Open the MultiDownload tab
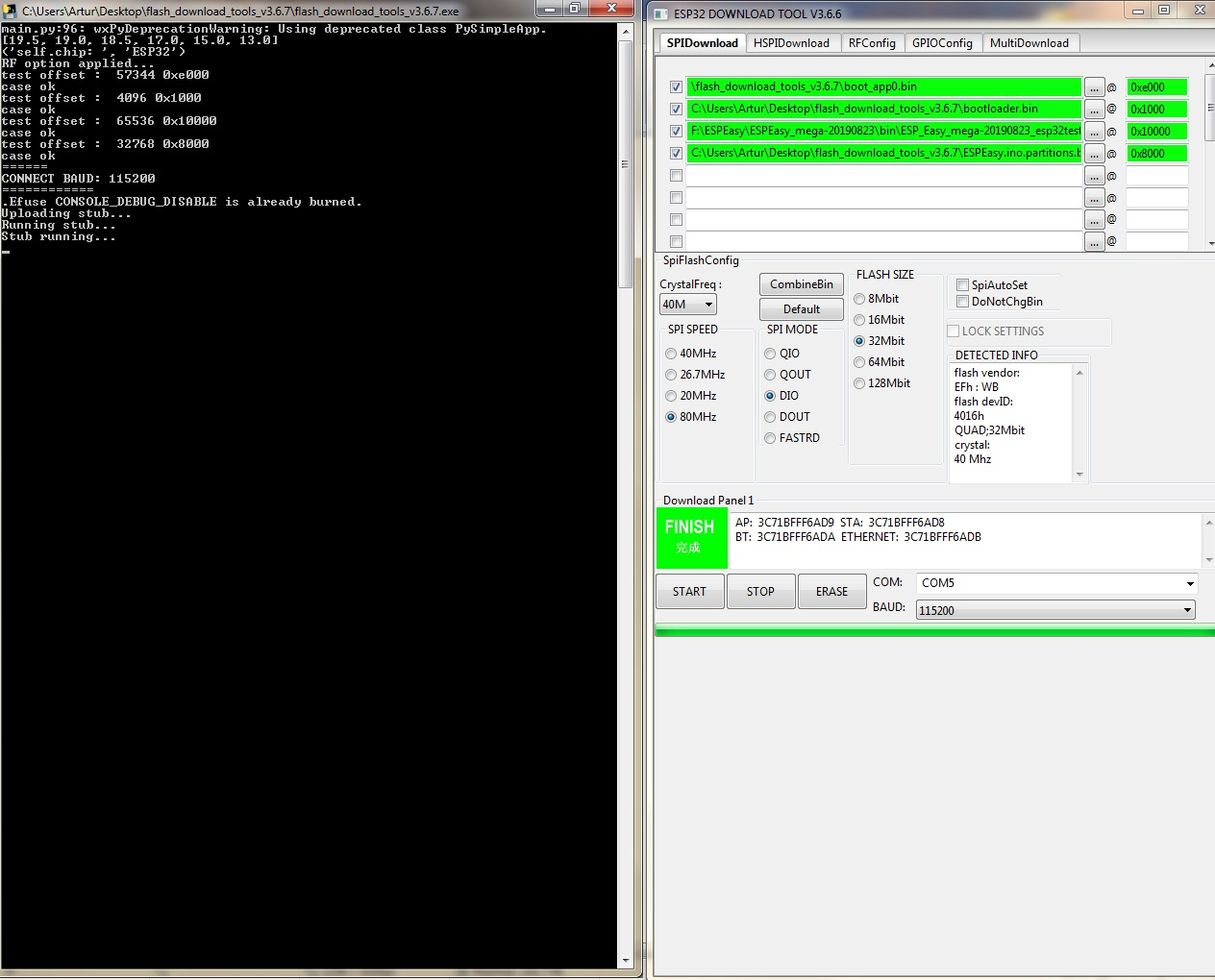Image resolution: width=1215 pixels, height=980 pixels. click(1029, 43)
